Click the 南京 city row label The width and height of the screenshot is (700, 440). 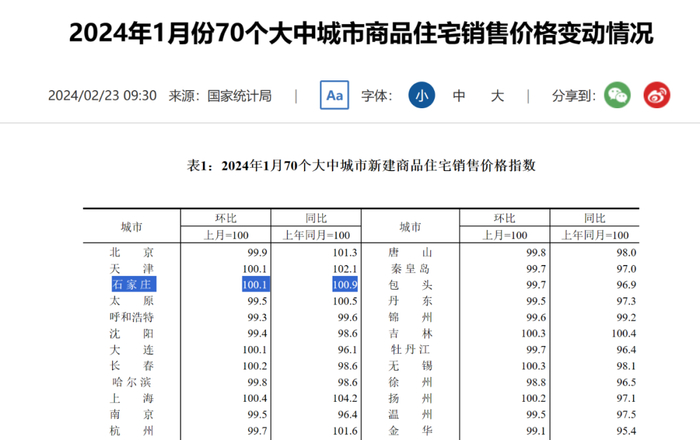pyautogui.click(x=132, y=415)
